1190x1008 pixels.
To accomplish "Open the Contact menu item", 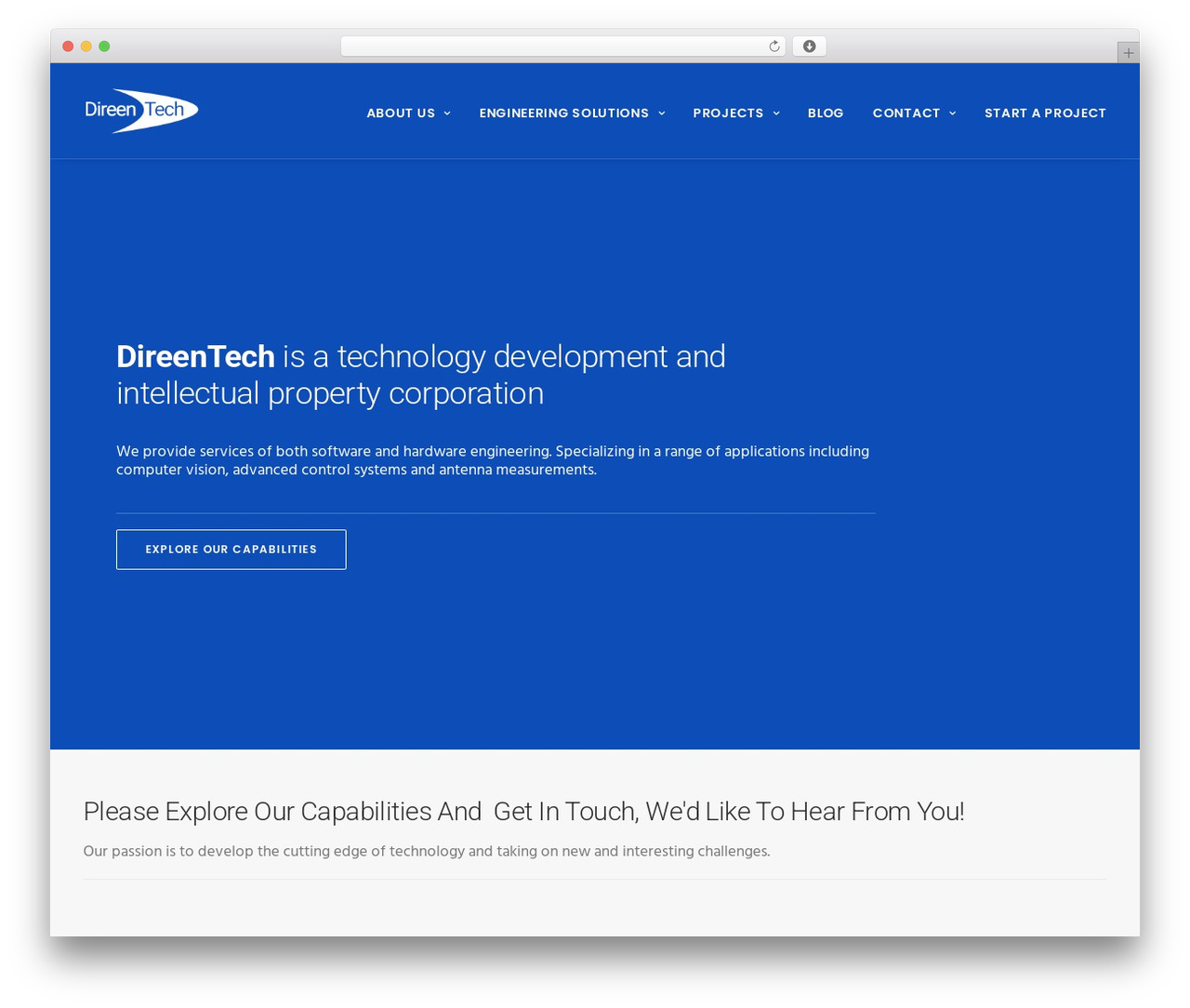I will pyautogui.click(x=906, y=113).
